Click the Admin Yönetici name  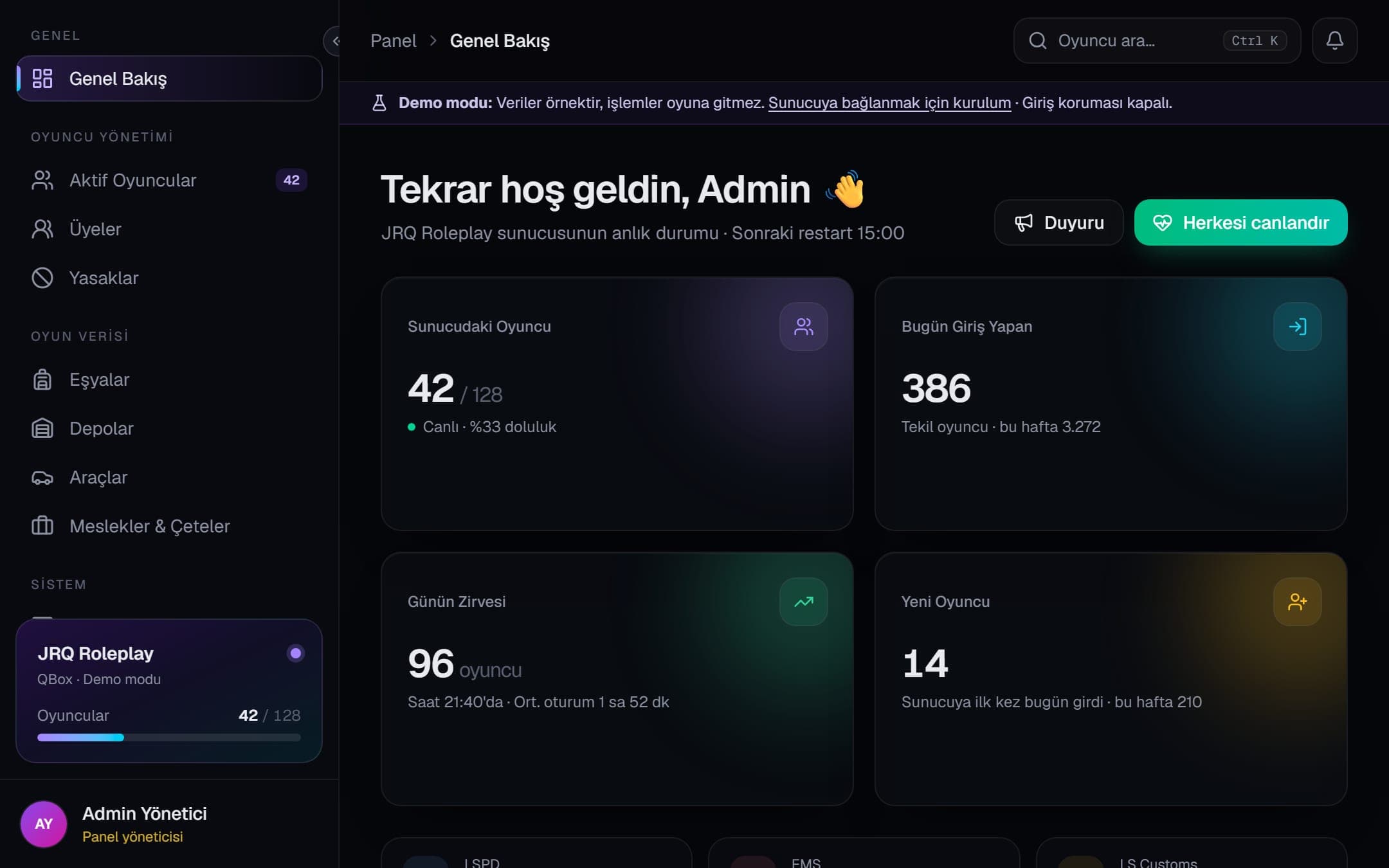(x=145, y=813)
